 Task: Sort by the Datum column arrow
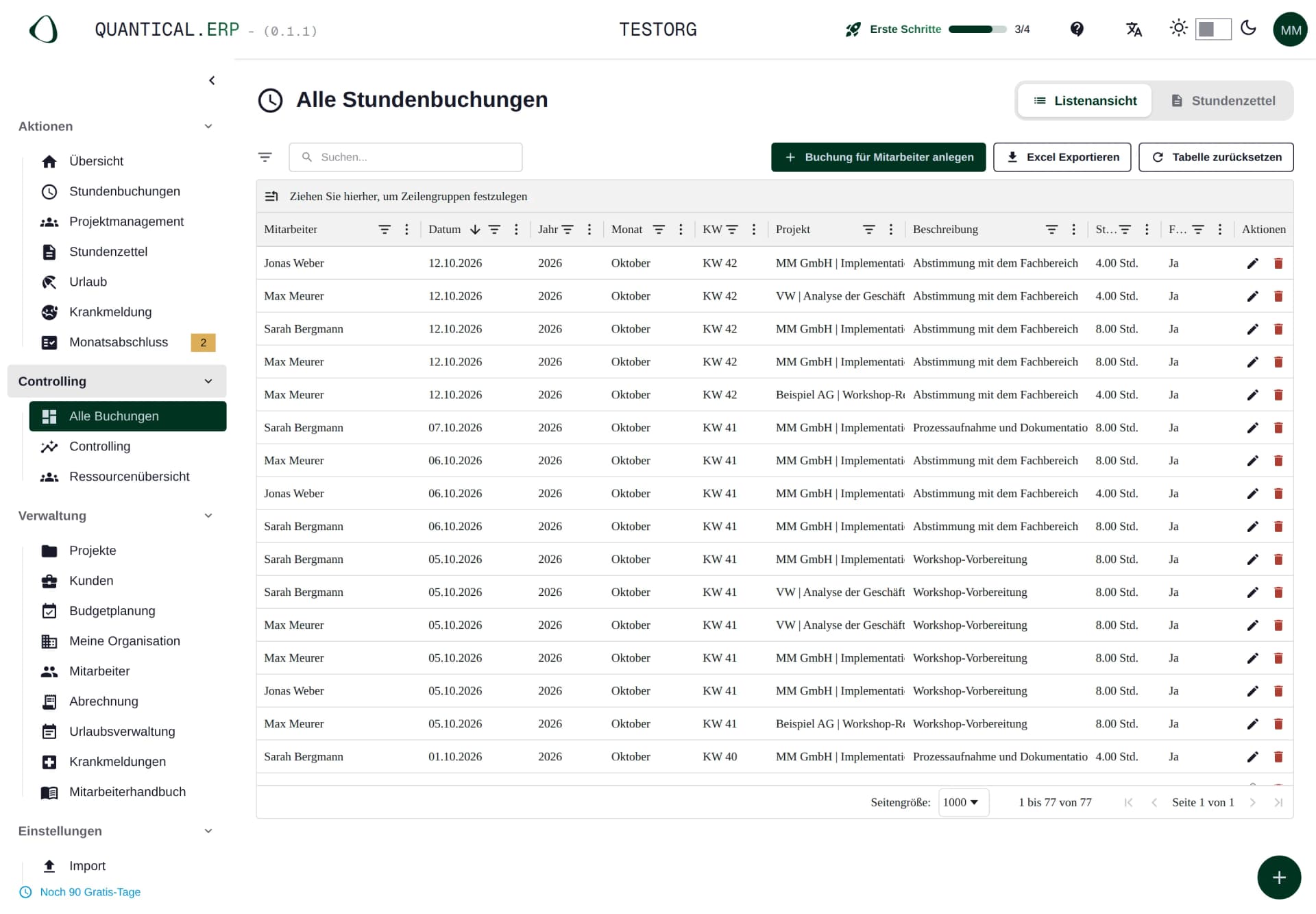tap(475, 230)
